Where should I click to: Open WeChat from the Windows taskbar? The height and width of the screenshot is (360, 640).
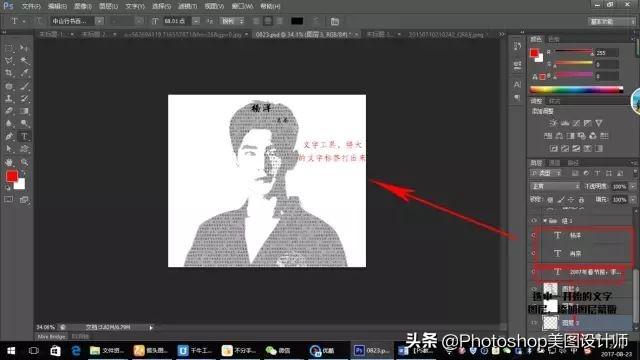coord(278,350)
